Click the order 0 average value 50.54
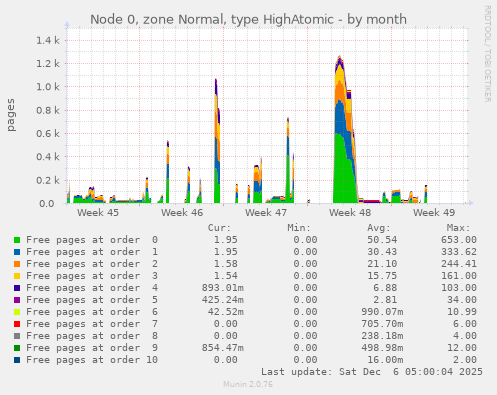 pyautogui.click(x=382, y=240)
